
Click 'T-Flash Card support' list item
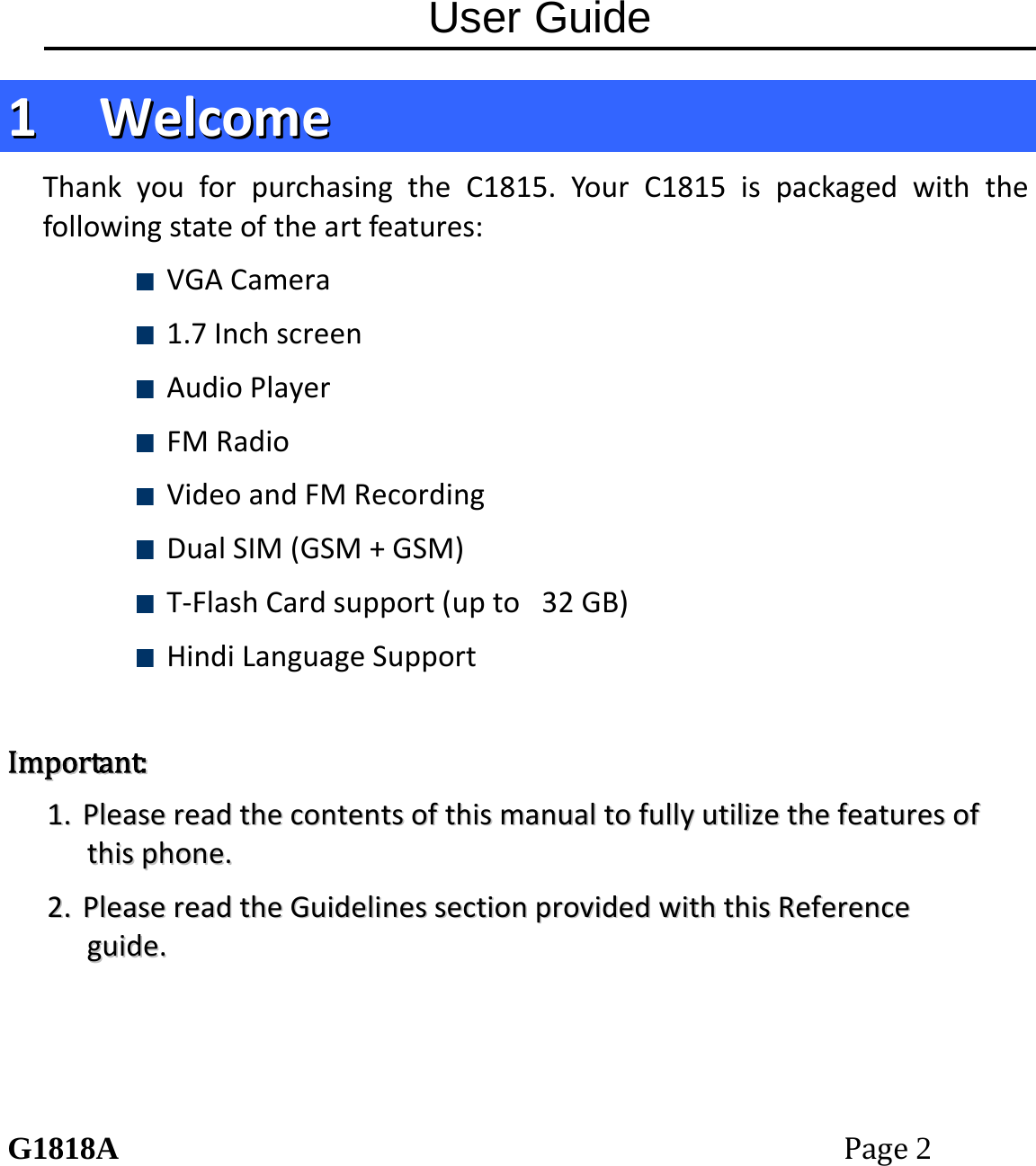pos(397,602)
